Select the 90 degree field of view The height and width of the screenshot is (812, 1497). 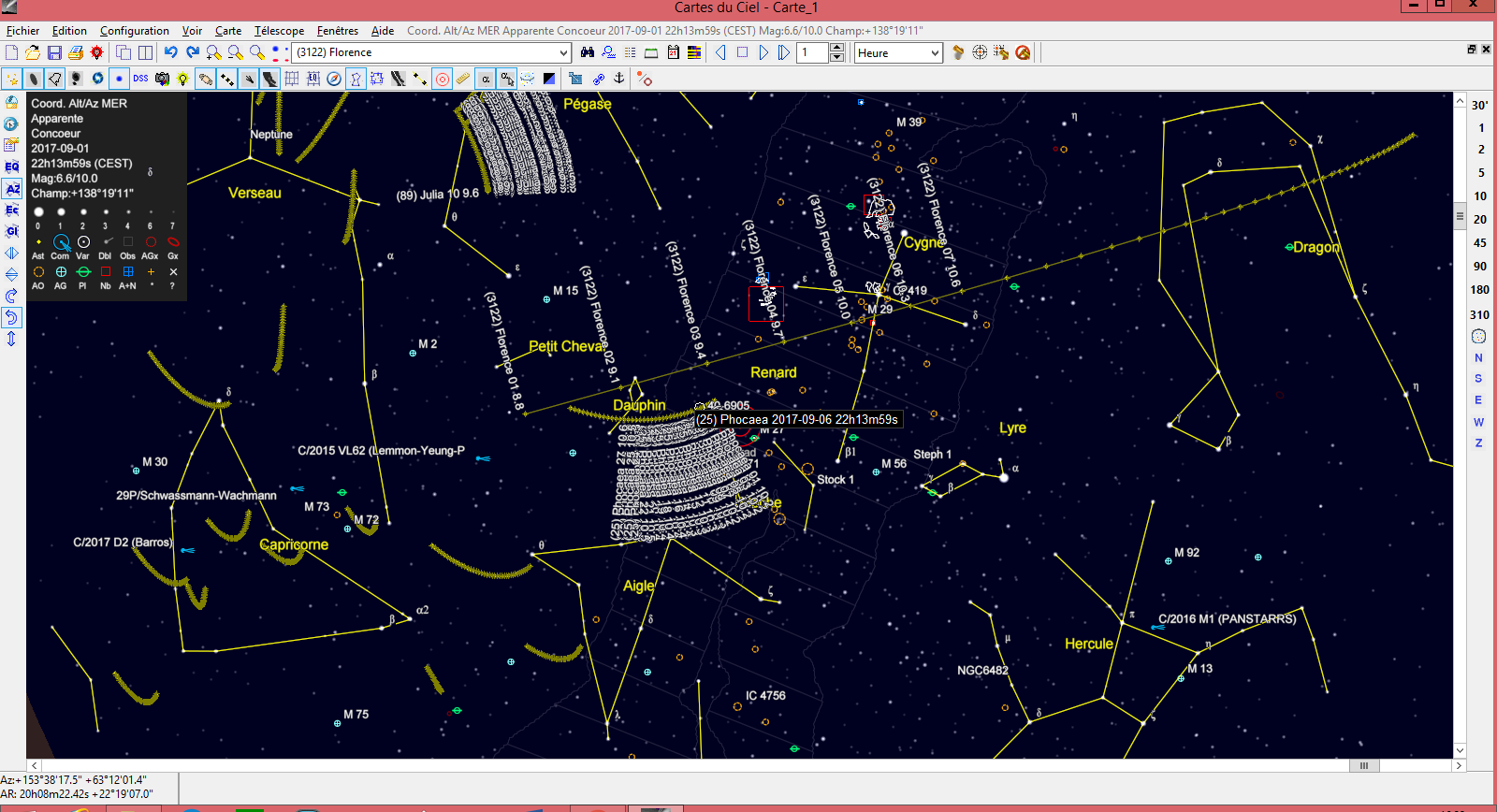point(1479,266)
